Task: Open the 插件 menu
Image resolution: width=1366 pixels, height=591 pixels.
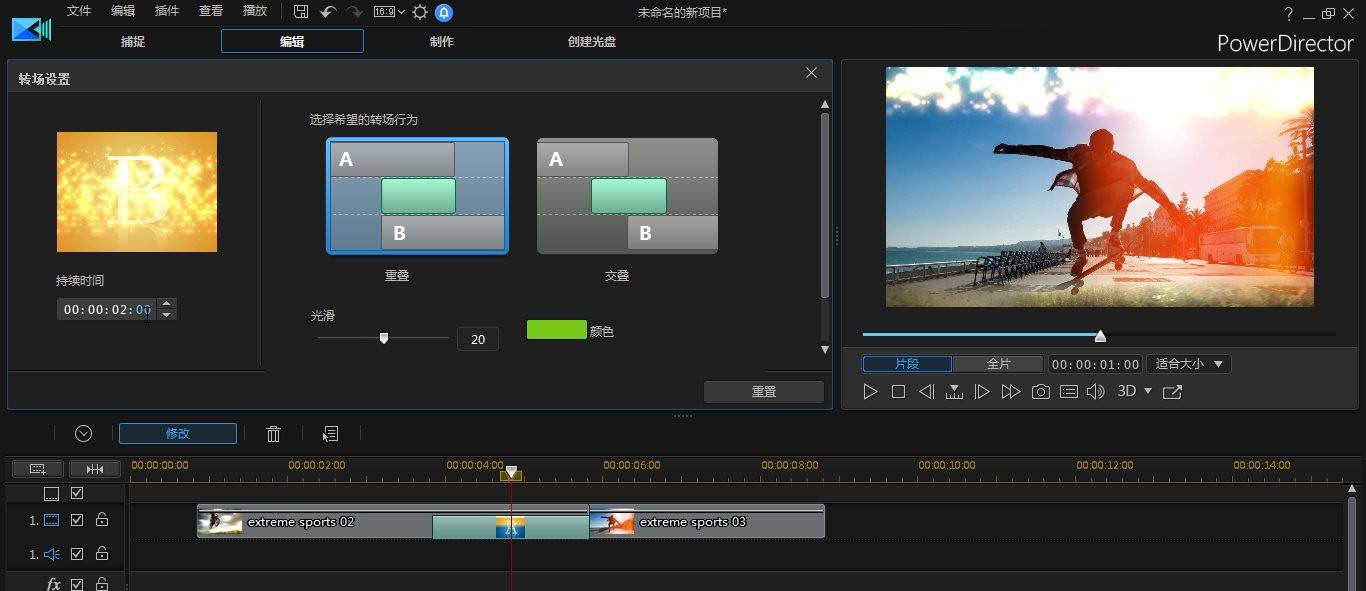Action: pos(167,11)
